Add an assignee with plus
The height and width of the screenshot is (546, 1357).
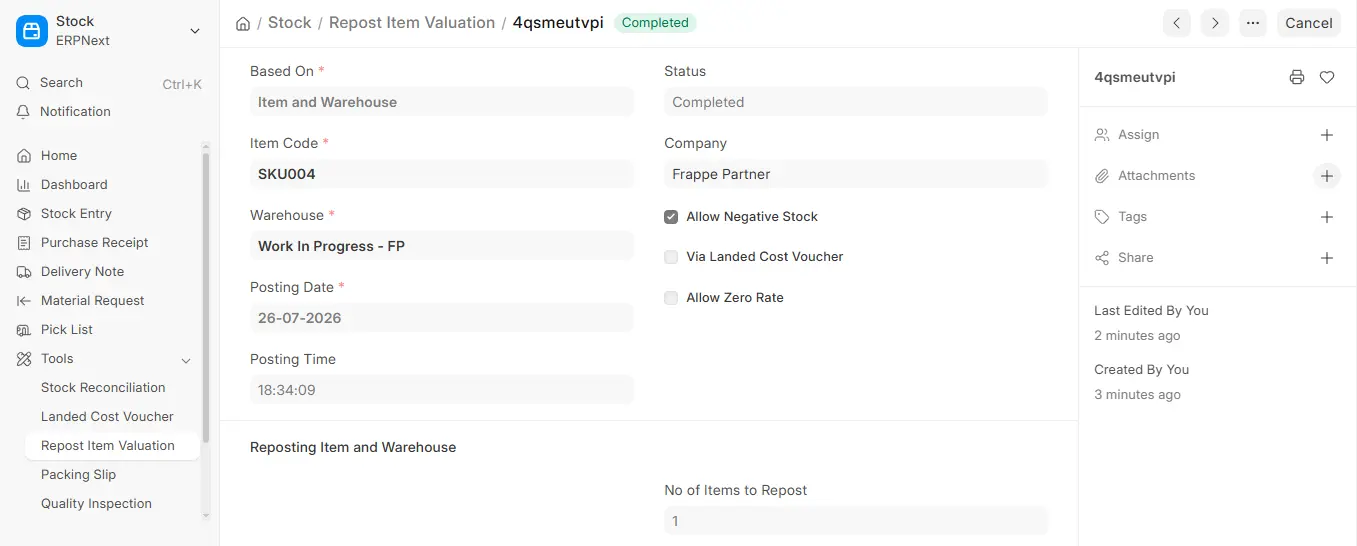tap(1327, 135)
